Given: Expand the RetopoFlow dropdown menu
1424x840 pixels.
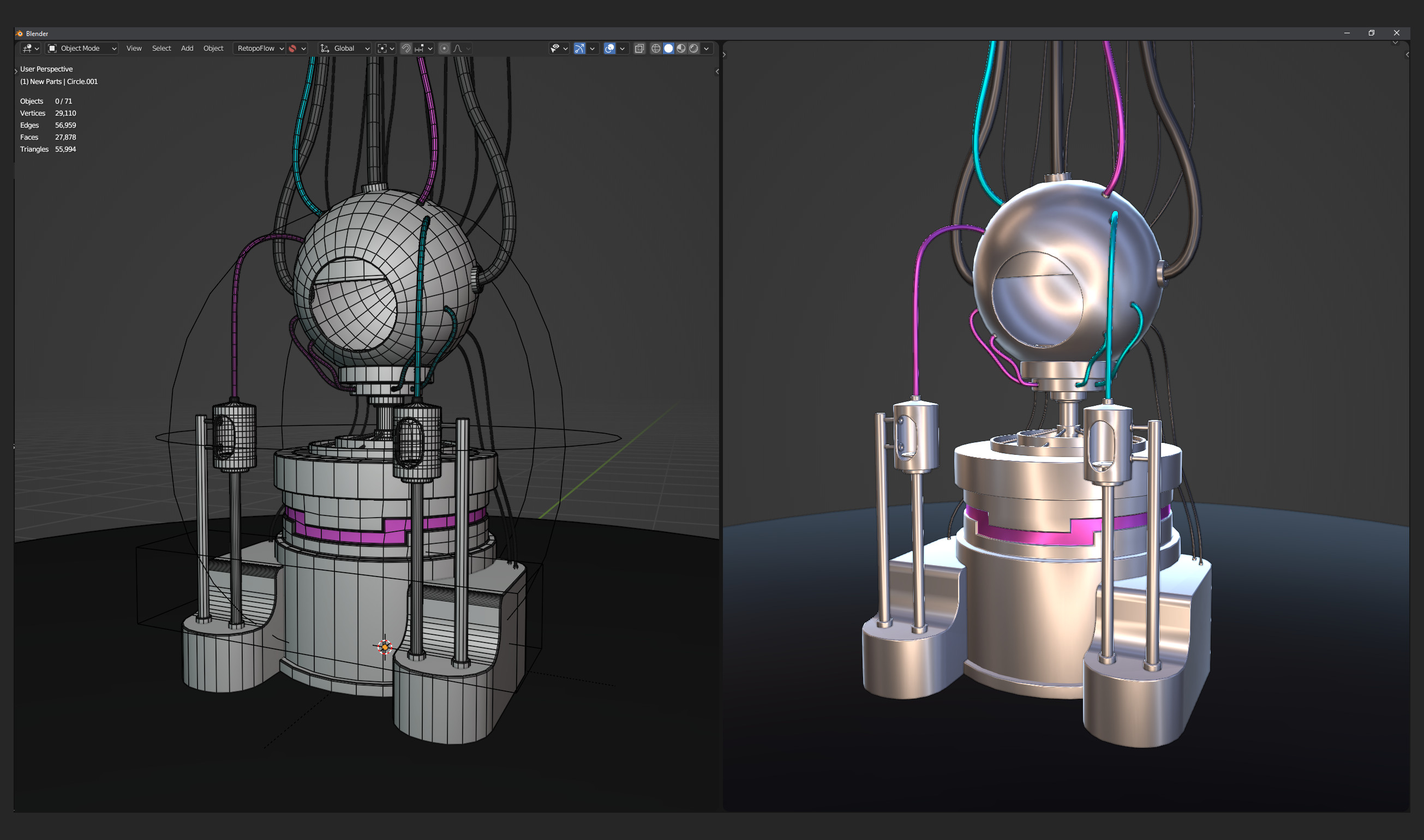Looking at the screenshot, I should tap(260, 49).
